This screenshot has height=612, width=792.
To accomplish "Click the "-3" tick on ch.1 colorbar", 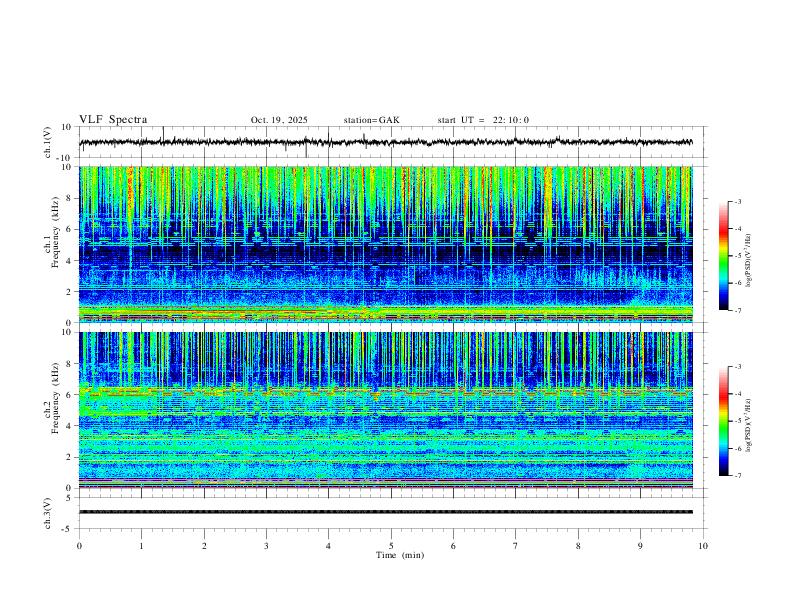I will [x=737, y=201].
